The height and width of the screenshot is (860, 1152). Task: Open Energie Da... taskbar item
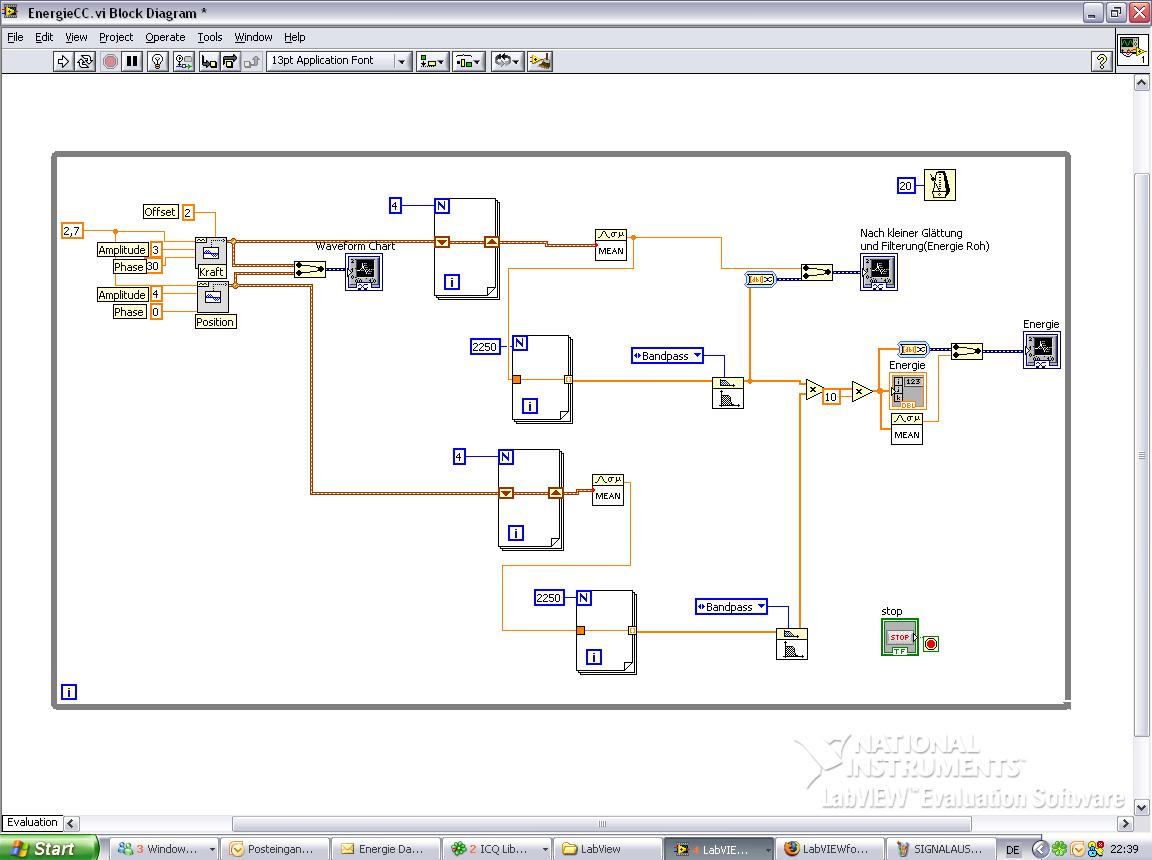click(x=385, y=849)
